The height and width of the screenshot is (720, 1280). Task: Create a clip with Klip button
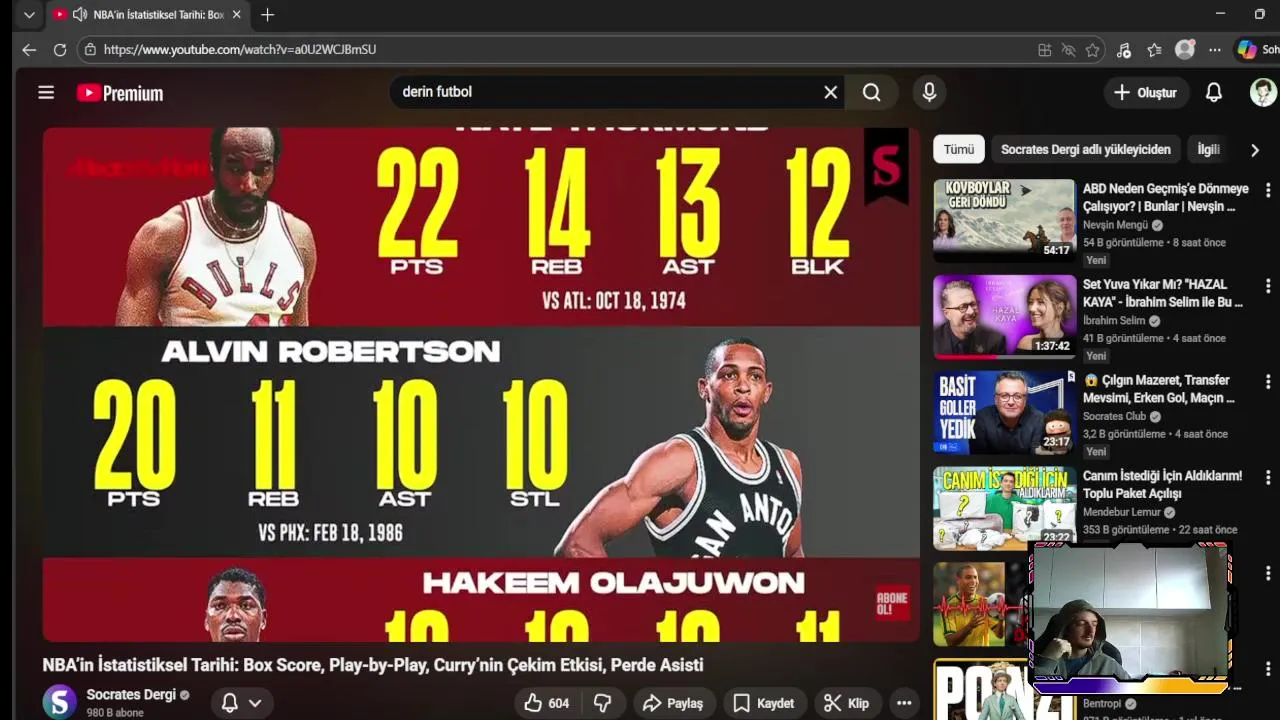pyautogui.click(x=846, y=703)
